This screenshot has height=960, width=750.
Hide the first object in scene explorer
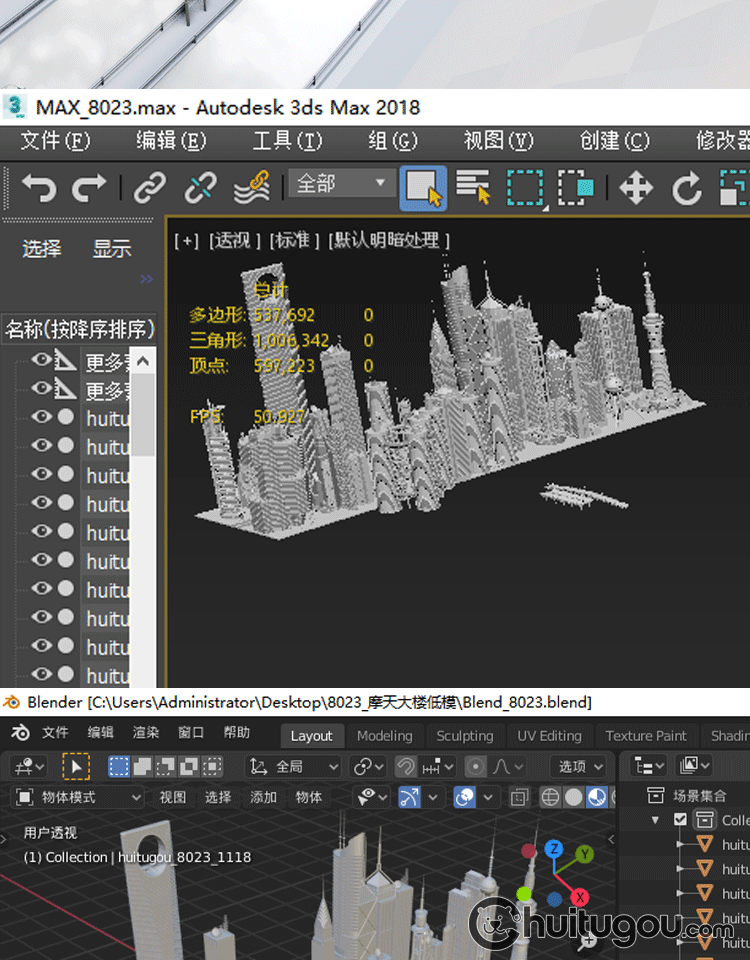[41, 361]
